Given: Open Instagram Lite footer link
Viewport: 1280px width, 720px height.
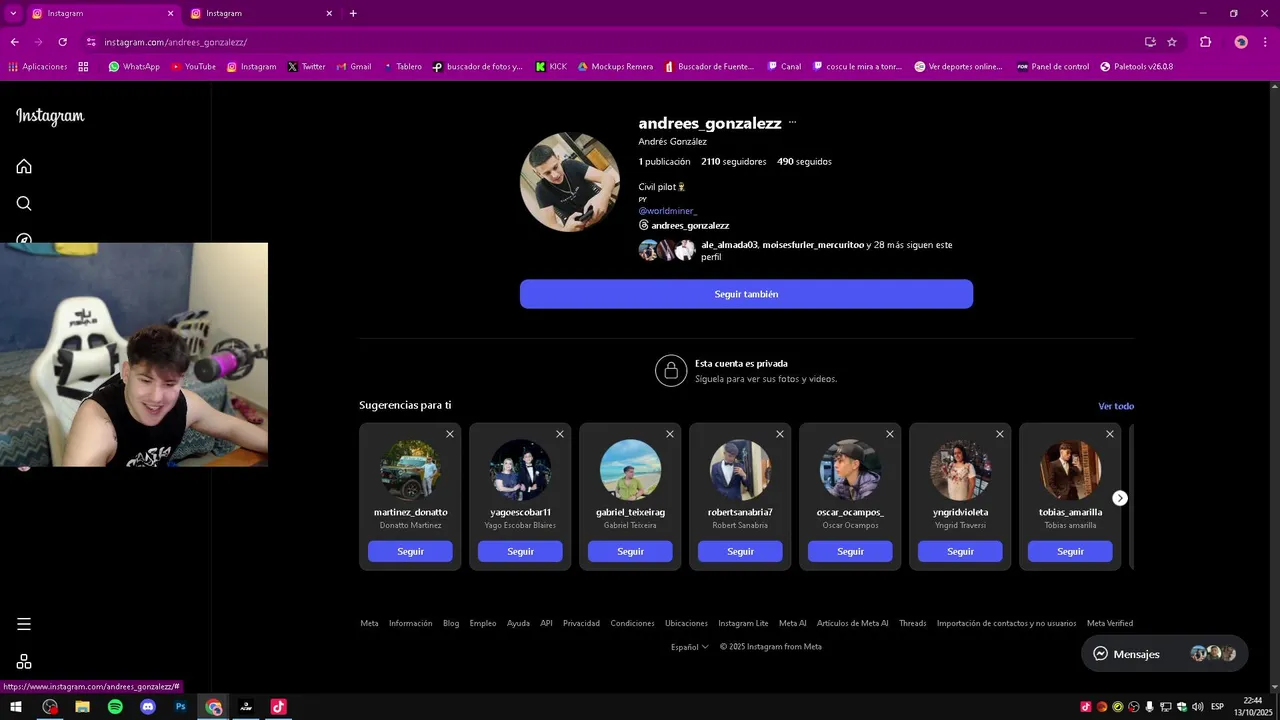Looking at the screenshot, I should [x=743, y=623].
